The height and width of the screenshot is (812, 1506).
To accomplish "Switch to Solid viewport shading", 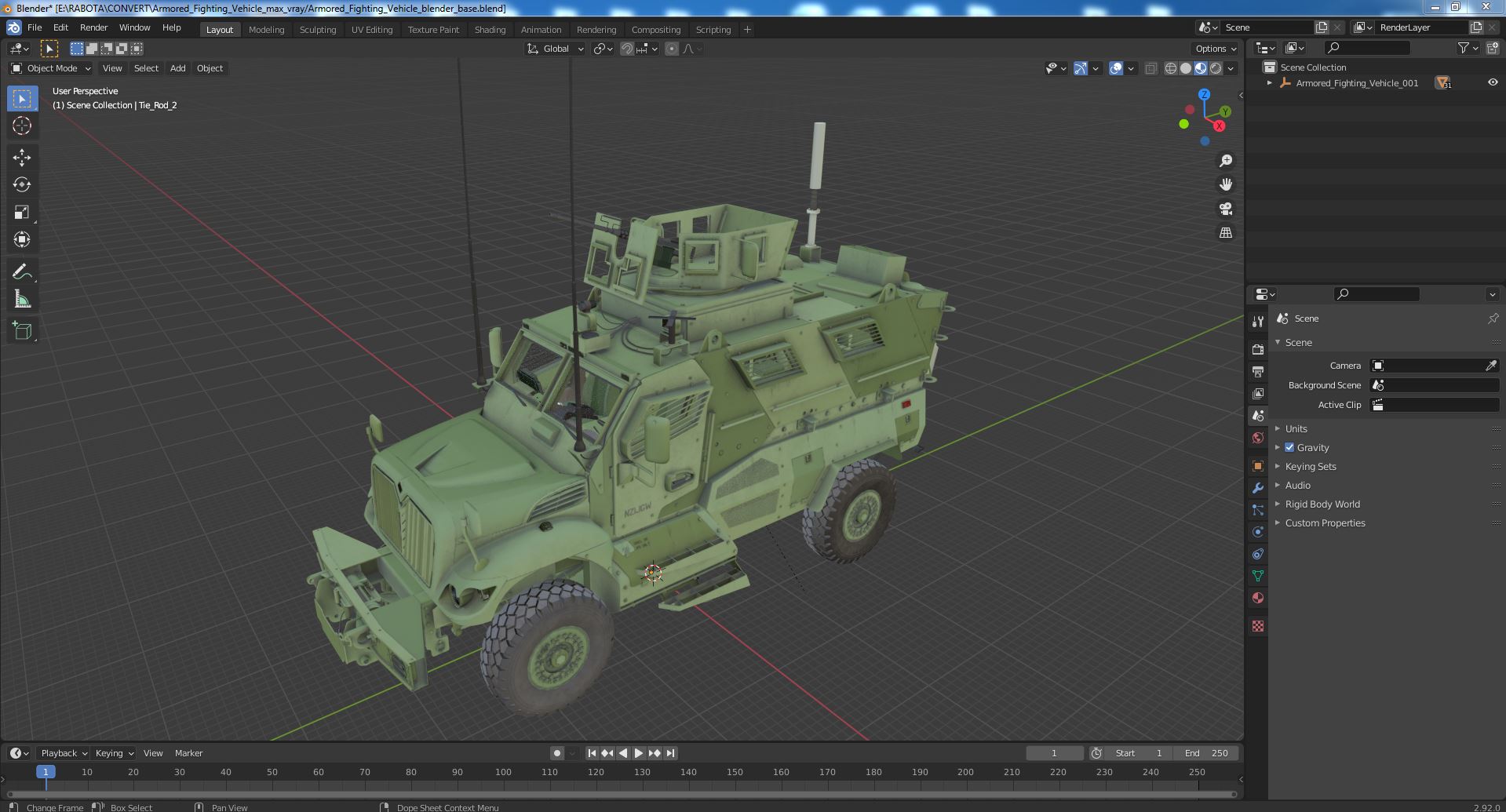I will pyautogui.click(x=1186, y=68).
